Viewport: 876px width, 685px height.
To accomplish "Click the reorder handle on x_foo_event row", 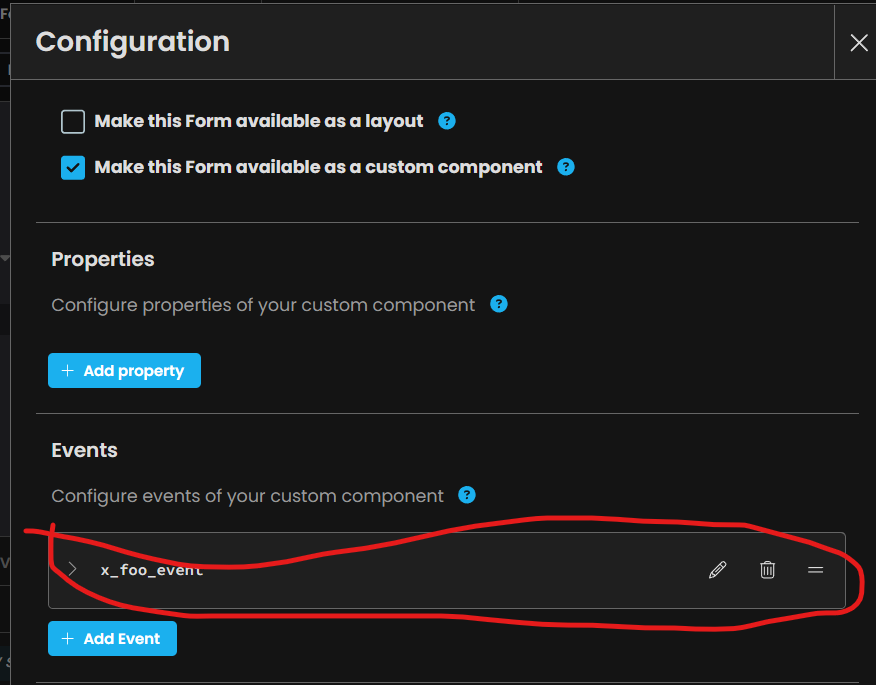I will (x=815, y=570).
